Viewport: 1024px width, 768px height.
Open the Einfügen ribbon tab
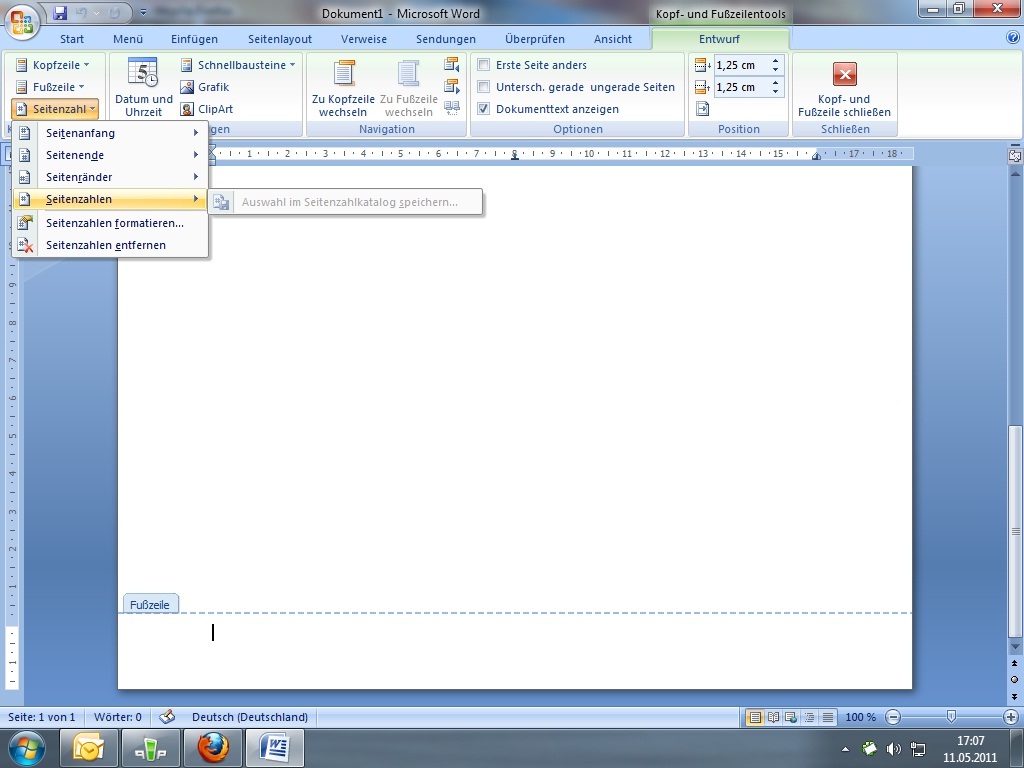pos(195,39)
